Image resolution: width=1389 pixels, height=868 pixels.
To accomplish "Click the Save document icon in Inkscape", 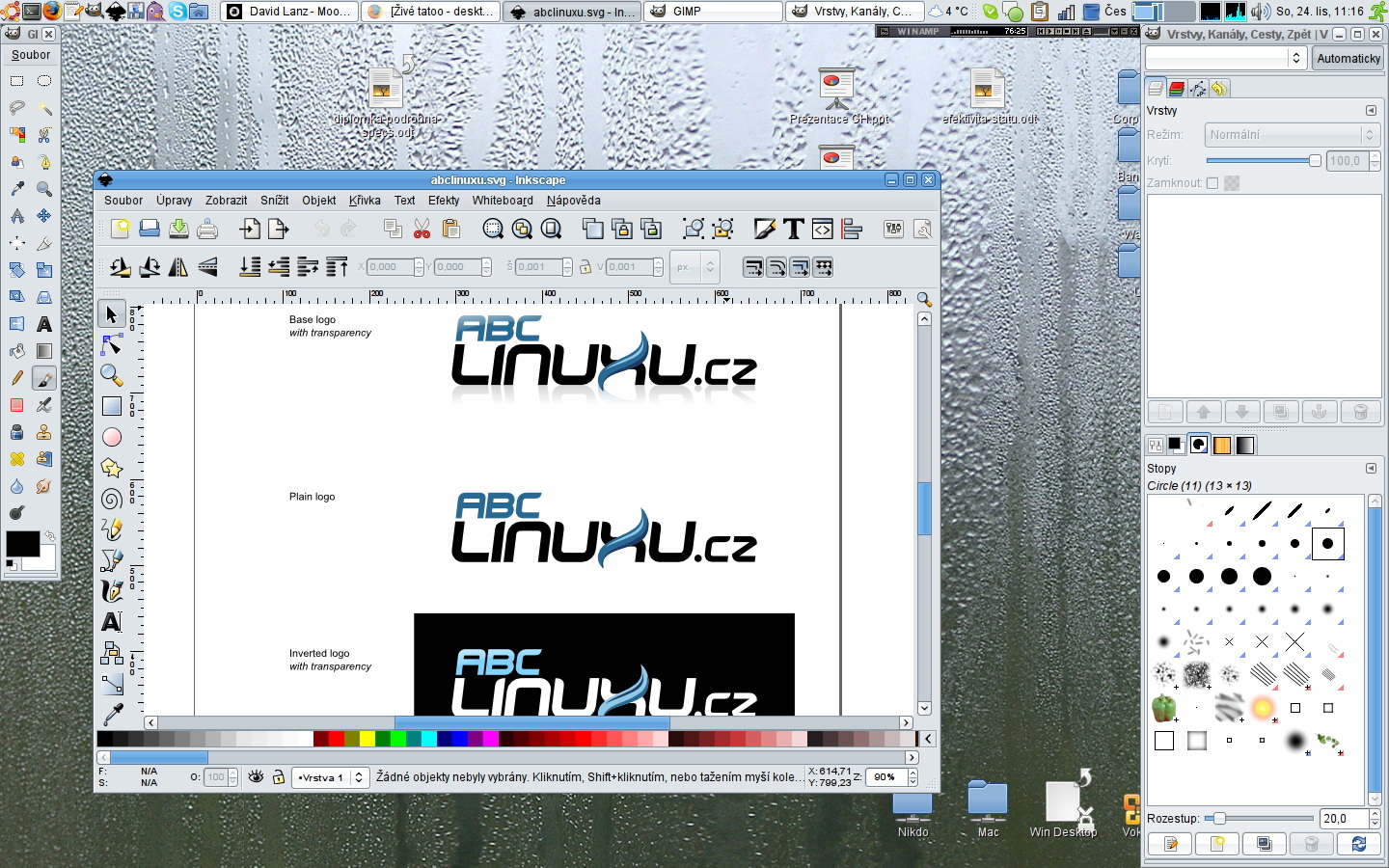I will click(178, 229).
